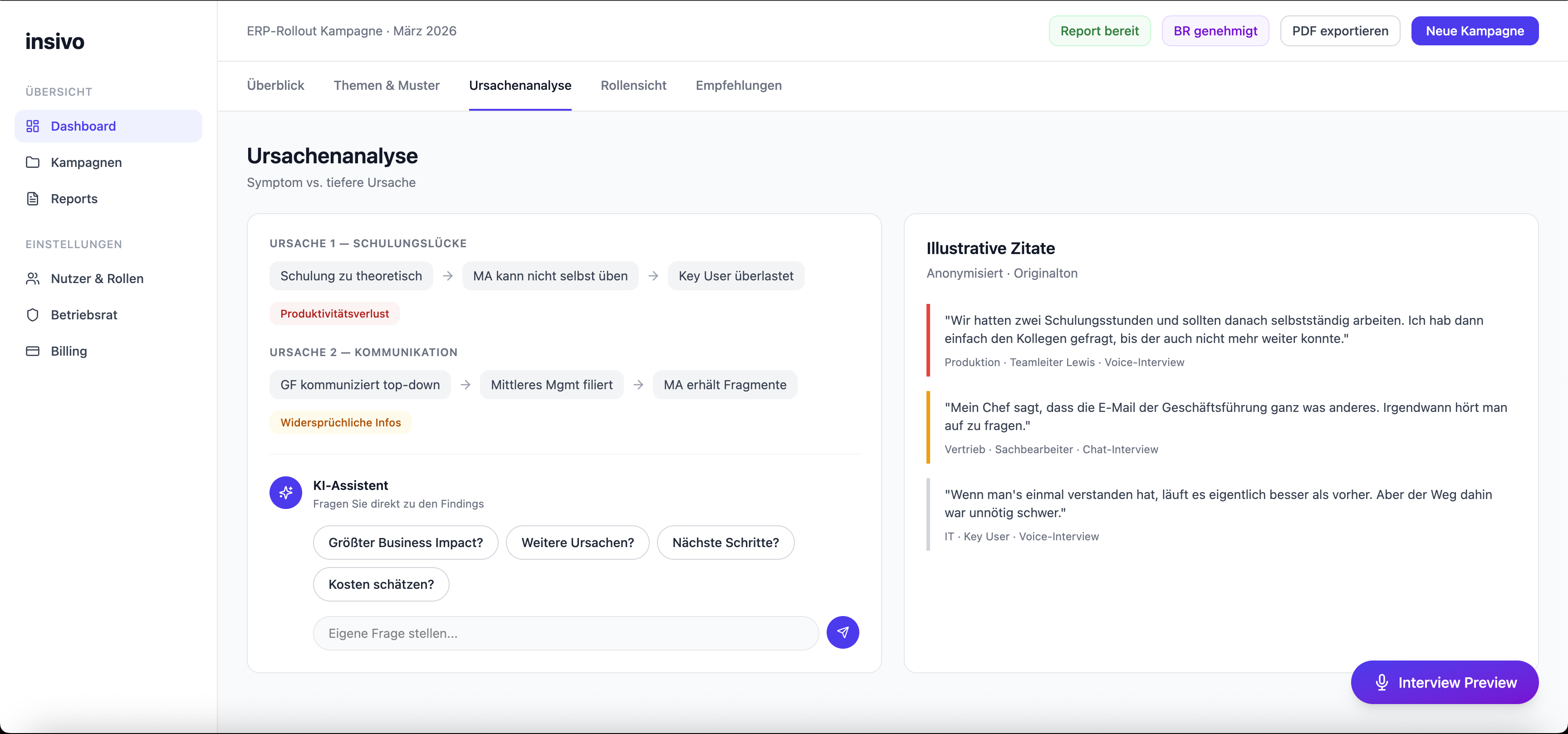Viewport: 1568px width, 734px height.
Task: Click the Nutzer & Rollen people icon
Action: tap(33, 279)
